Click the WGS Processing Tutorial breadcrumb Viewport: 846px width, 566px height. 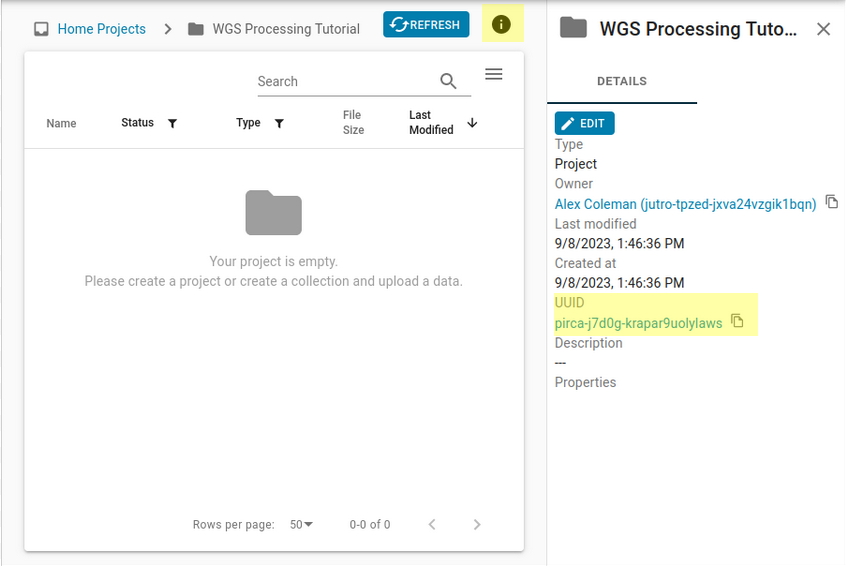tap(285, 29)
